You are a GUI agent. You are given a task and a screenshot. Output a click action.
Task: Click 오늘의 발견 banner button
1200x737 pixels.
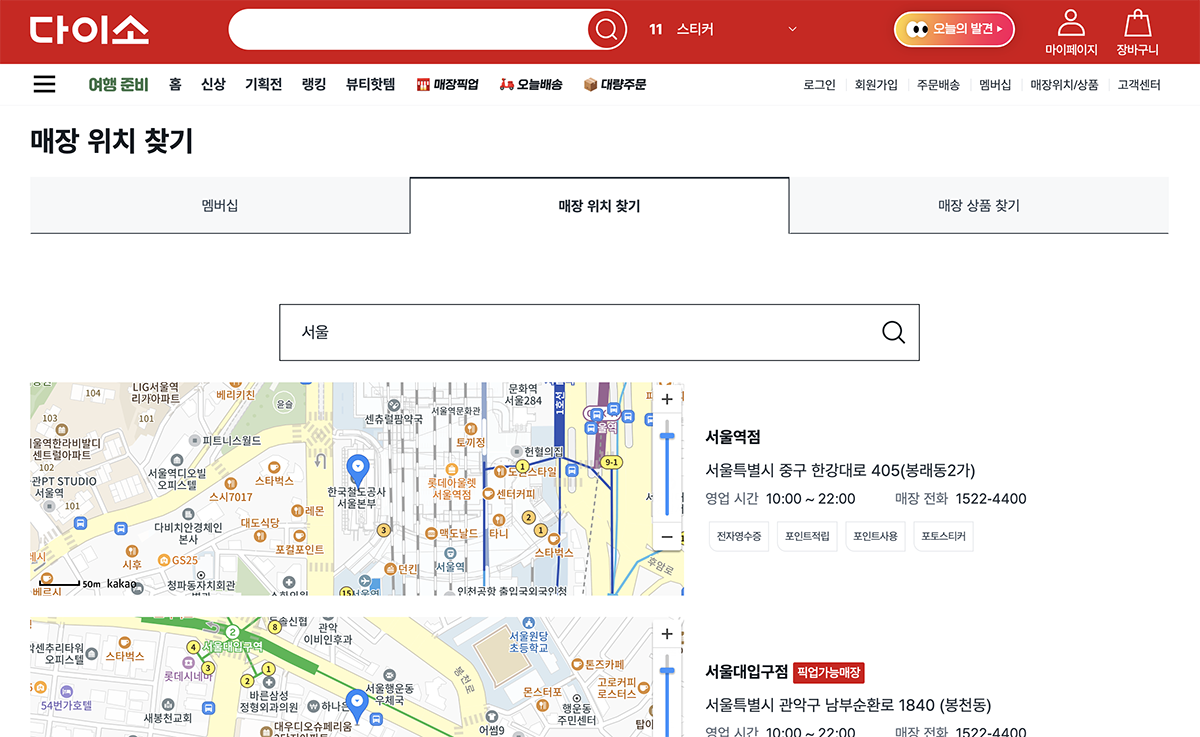(954, 29)
